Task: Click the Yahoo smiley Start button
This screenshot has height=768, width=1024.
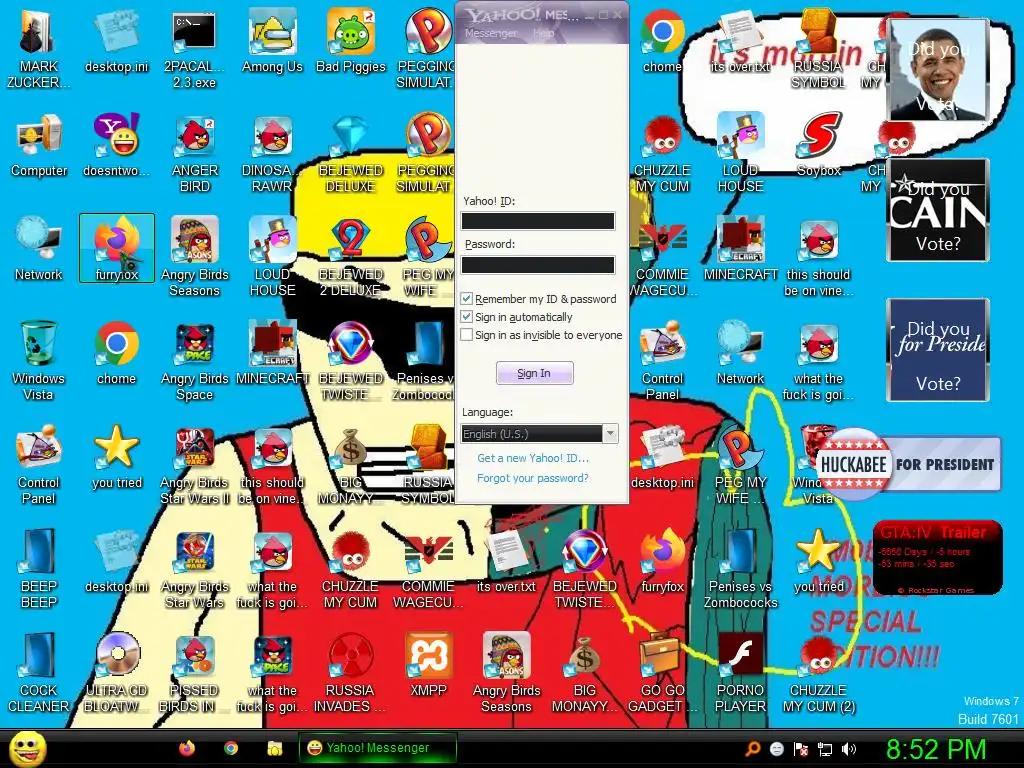Action: click(27, 748)
